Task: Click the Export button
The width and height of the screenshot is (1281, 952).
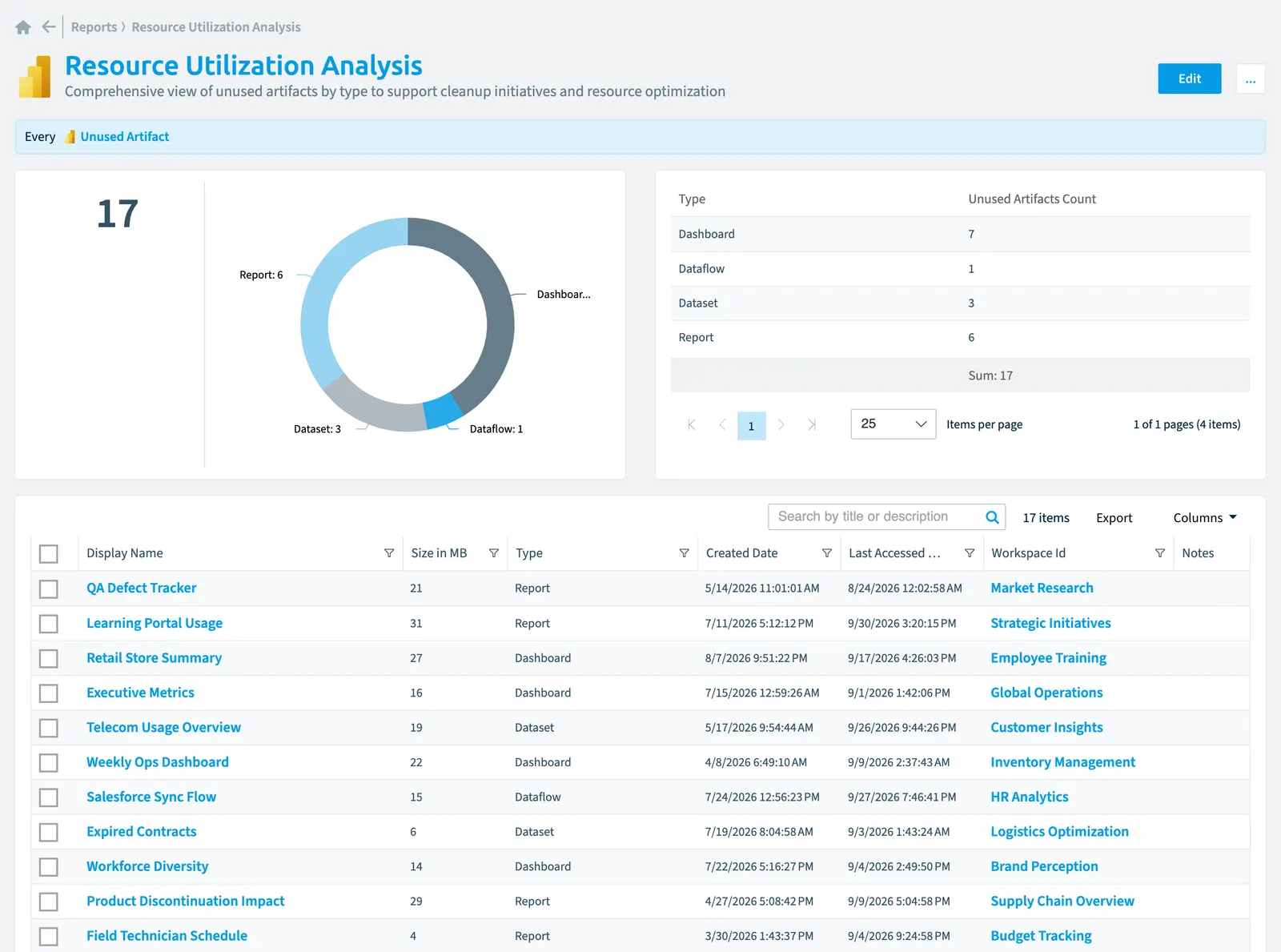Action: [1114, 518]
